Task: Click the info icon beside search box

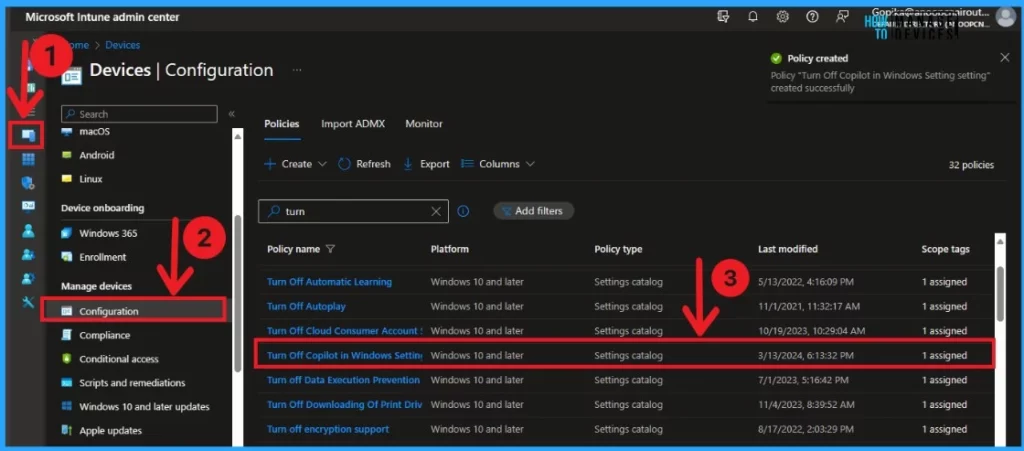Action: click(x=463, y=211)
